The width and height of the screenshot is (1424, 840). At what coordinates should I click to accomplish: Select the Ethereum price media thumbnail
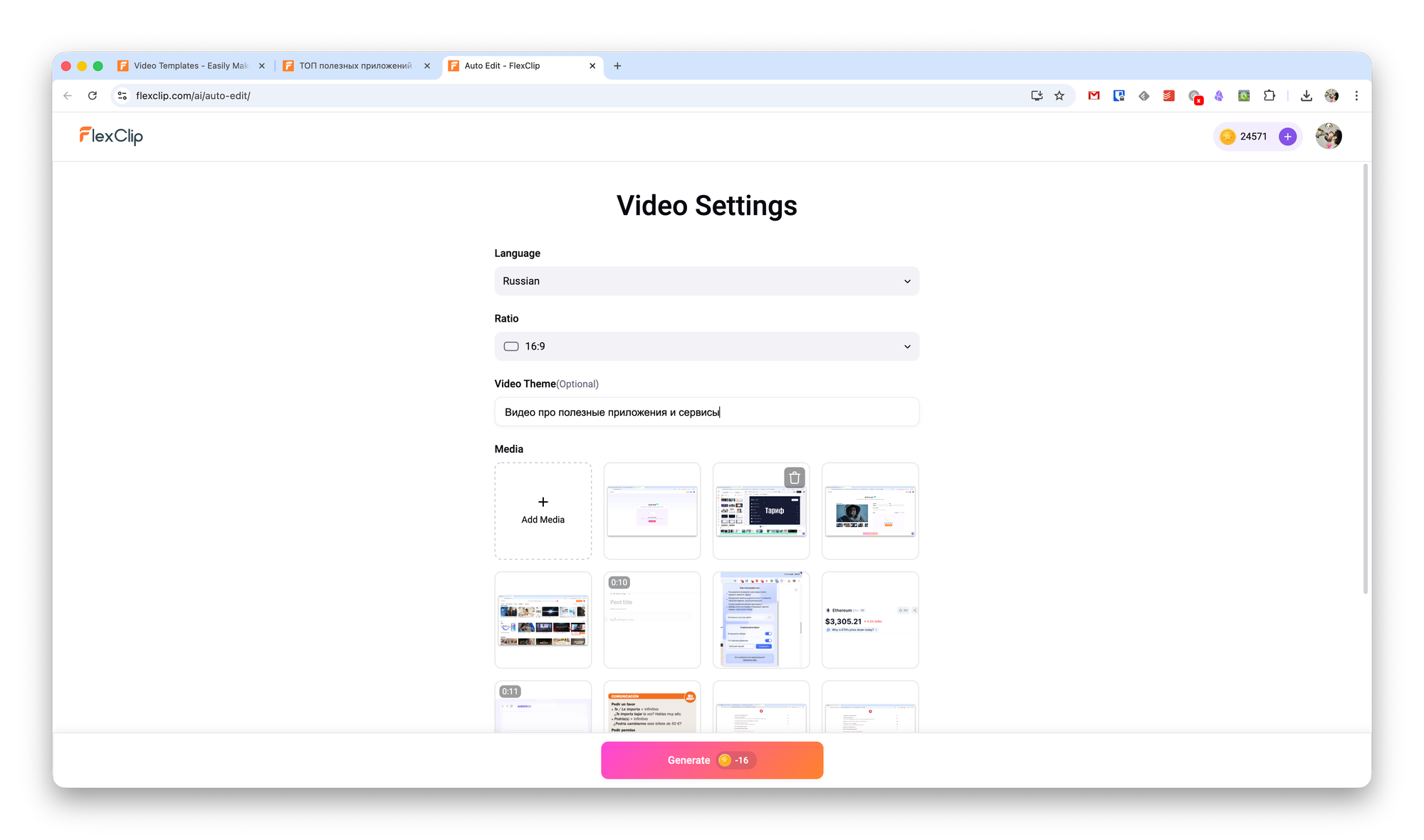click(x=870, y=620)
